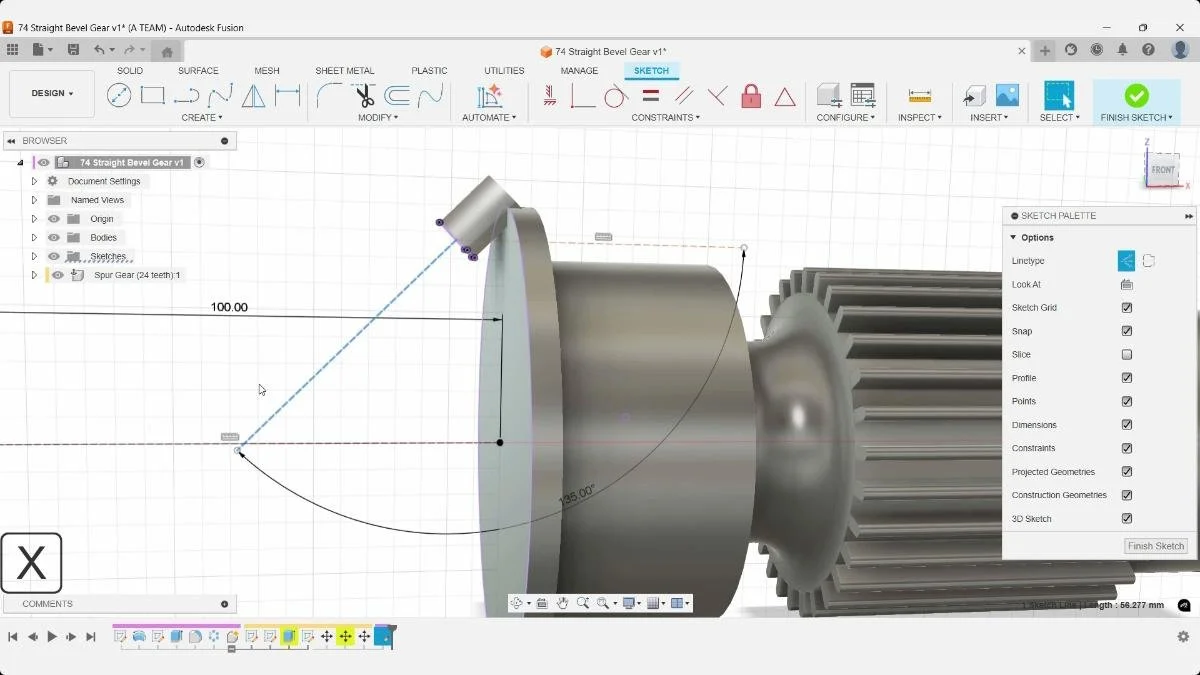The height and width of the screenshot is (675, 1200).
Task: Select the Trim scissors tool
Action: click(364, 96)
